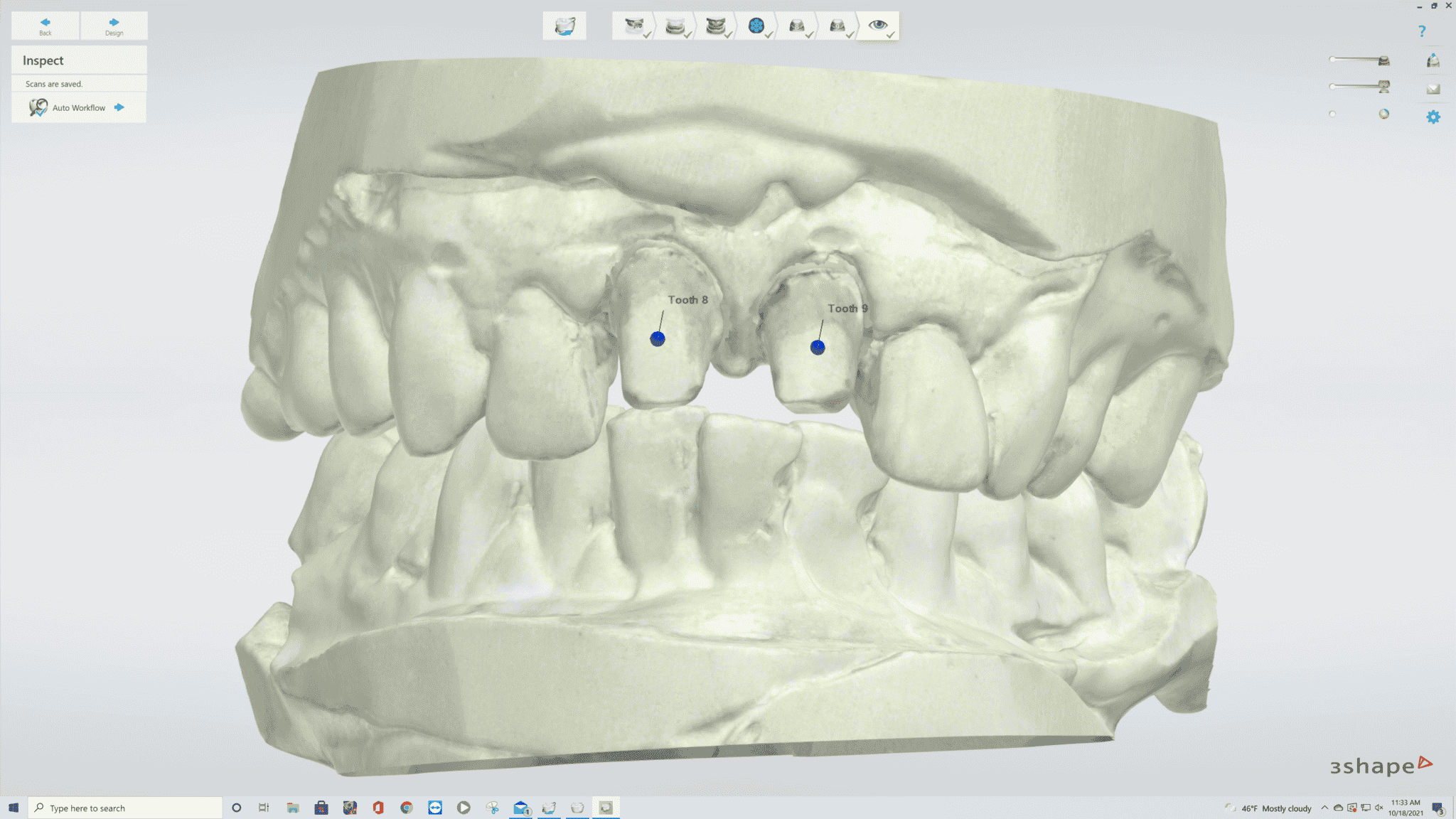Open the weather widget showing 46°F

pos(1268,808)
